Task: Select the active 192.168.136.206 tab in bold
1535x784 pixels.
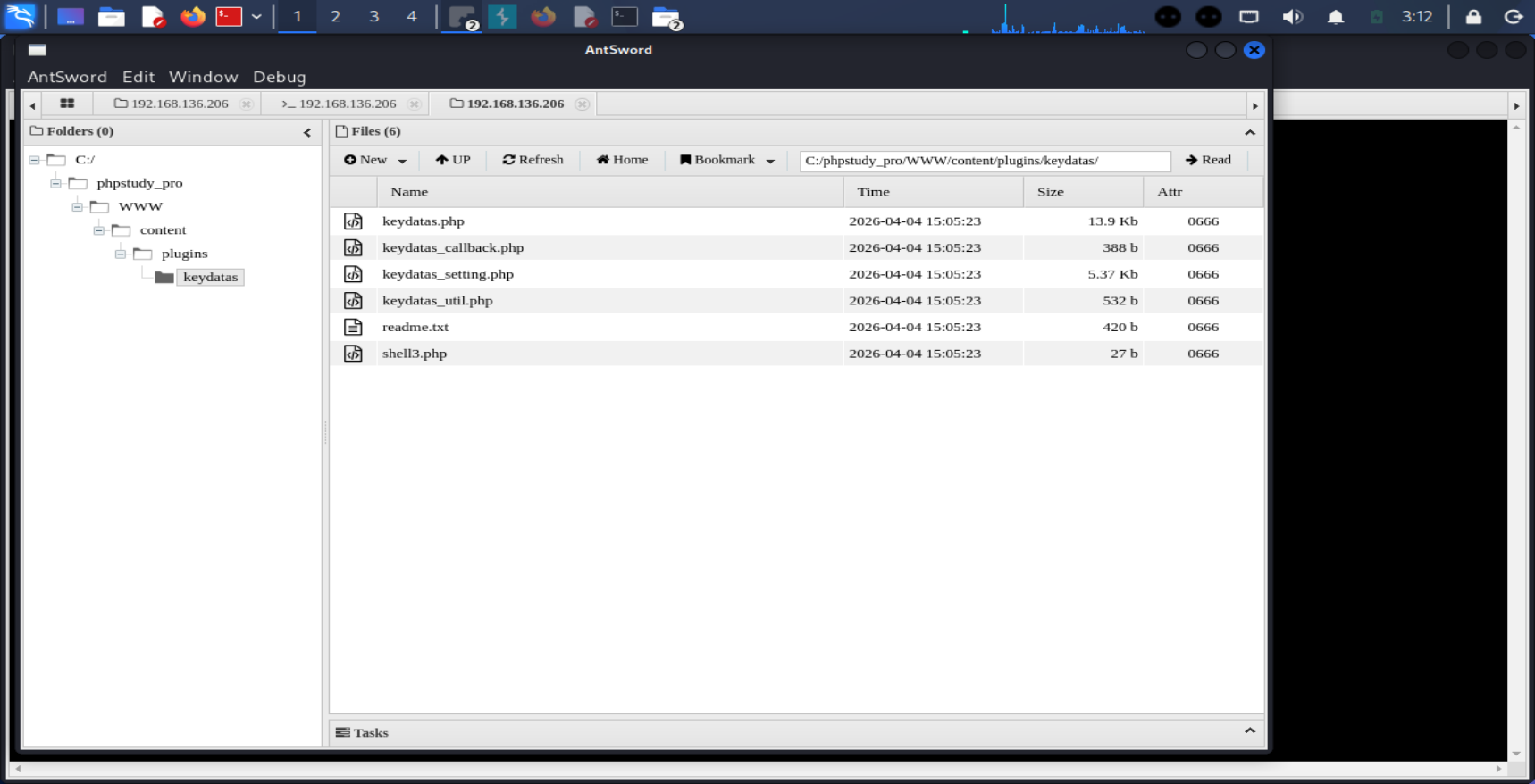Action: tap(507, 104)
